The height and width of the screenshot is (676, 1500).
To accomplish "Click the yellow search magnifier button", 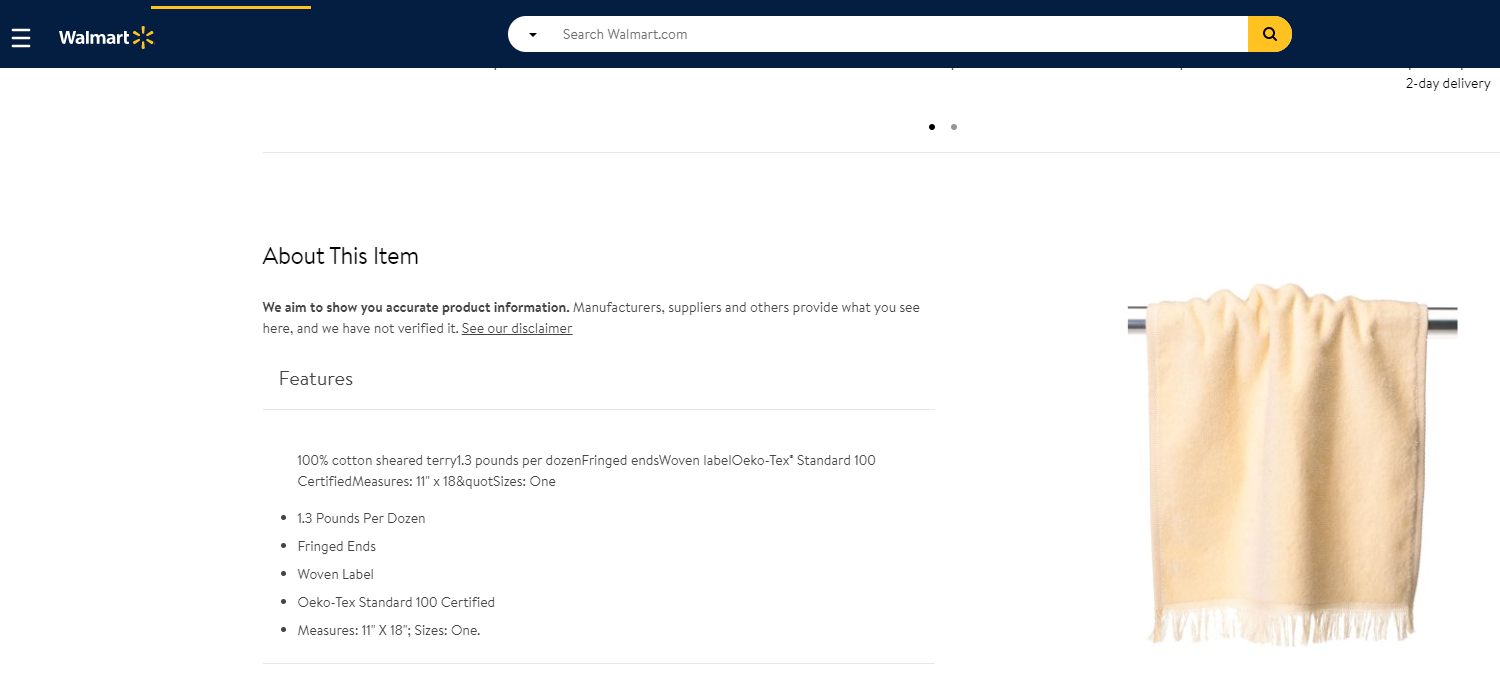I will pos(1269,34).
